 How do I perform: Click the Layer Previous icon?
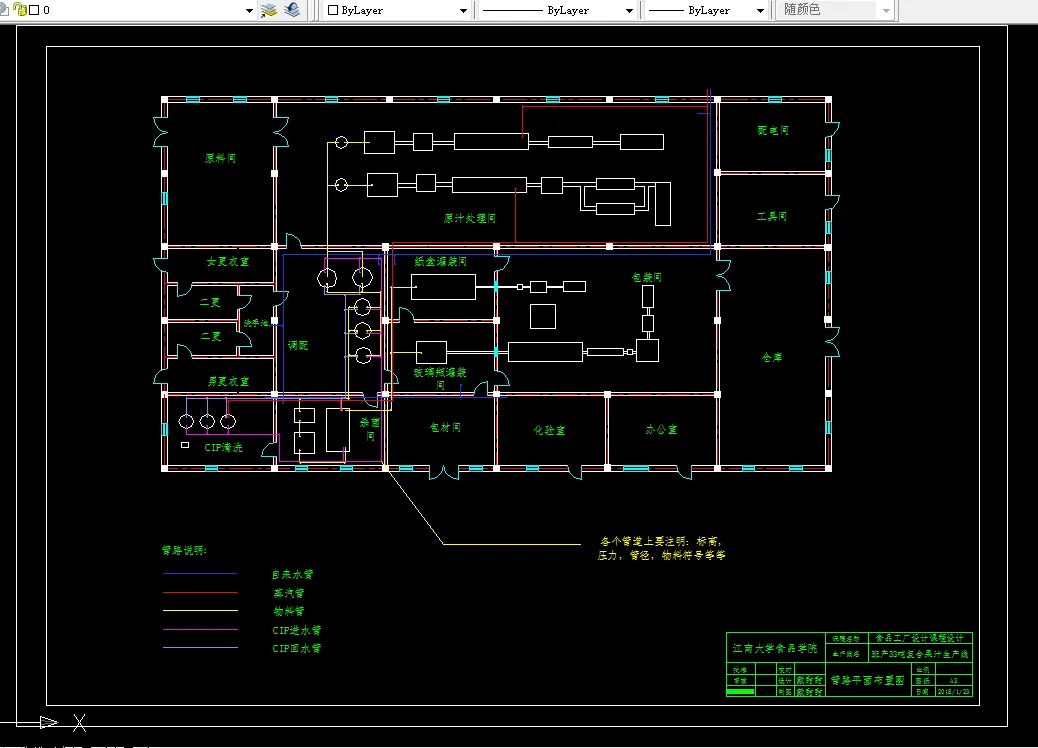point(292,10)
